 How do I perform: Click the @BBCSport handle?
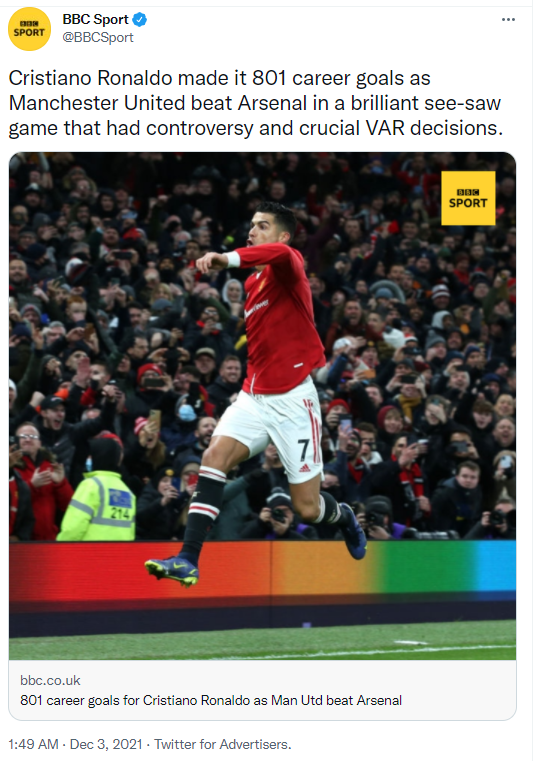(98, 37)
